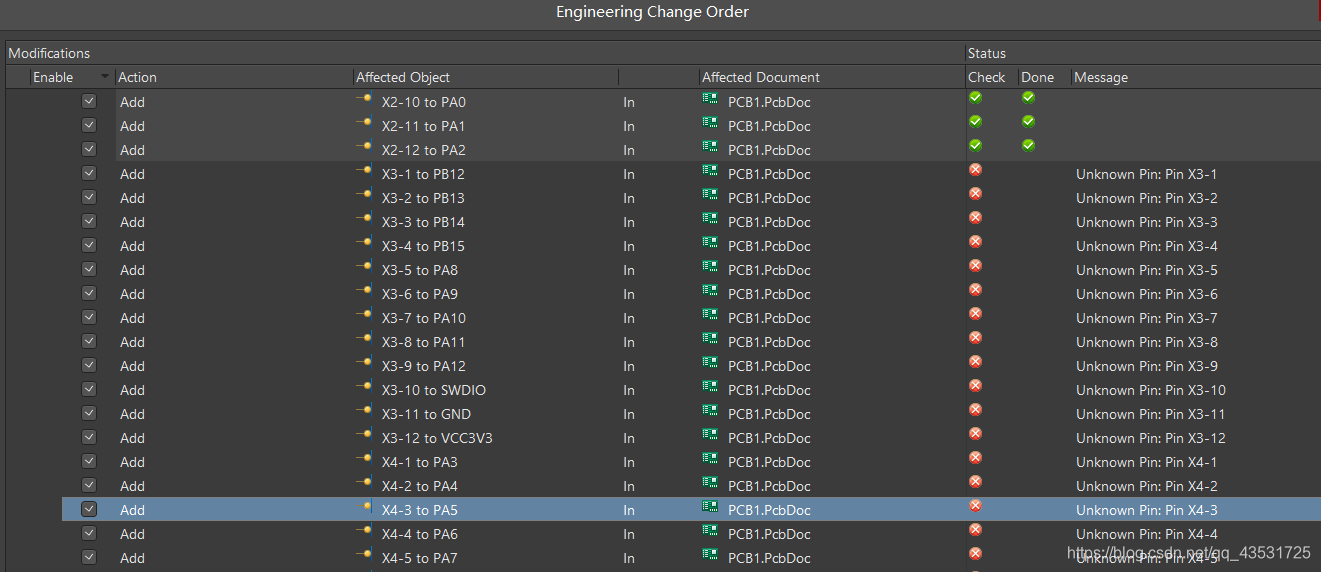Click the net pin icon for X3-10 to SWDIO

pyautogui.click(x=364, y=386)
